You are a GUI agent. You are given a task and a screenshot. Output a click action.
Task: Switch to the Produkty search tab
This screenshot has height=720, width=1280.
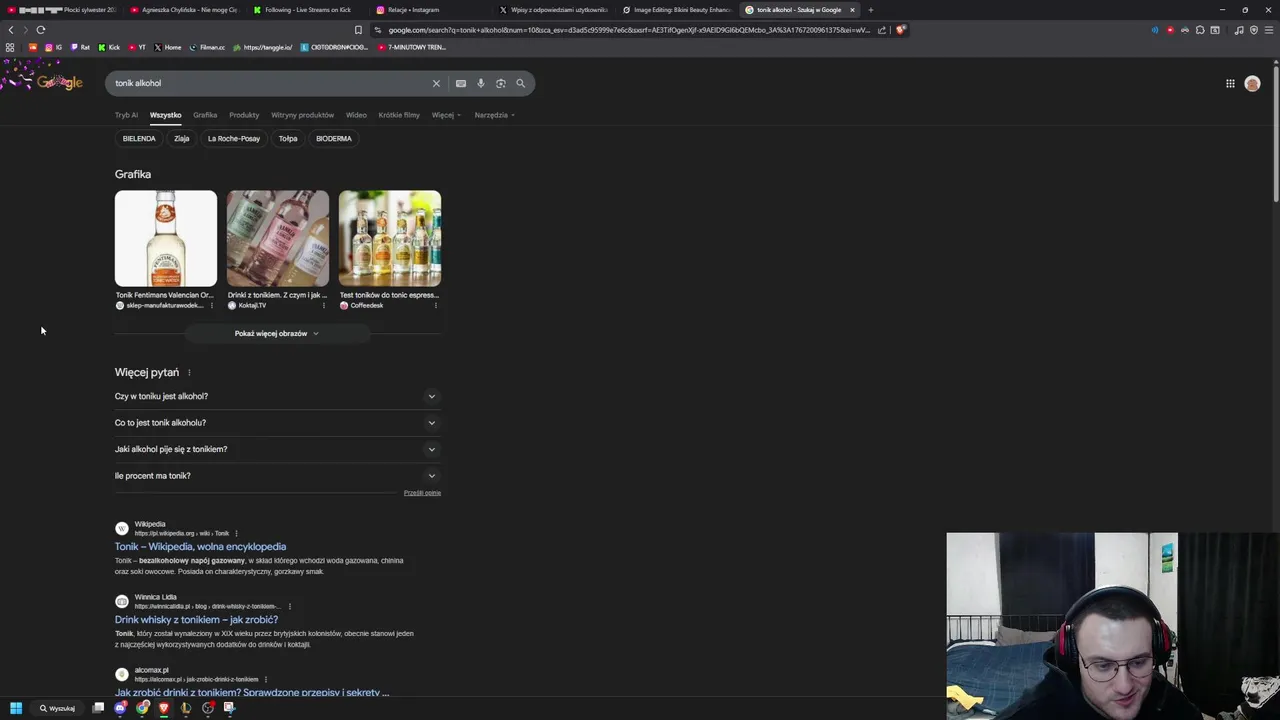coord(244,115)
